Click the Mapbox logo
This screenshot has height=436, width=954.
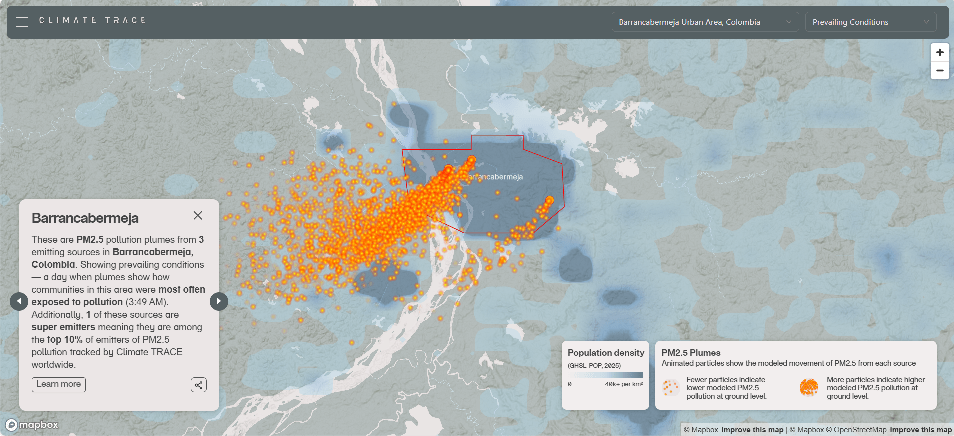coord(31,425)
